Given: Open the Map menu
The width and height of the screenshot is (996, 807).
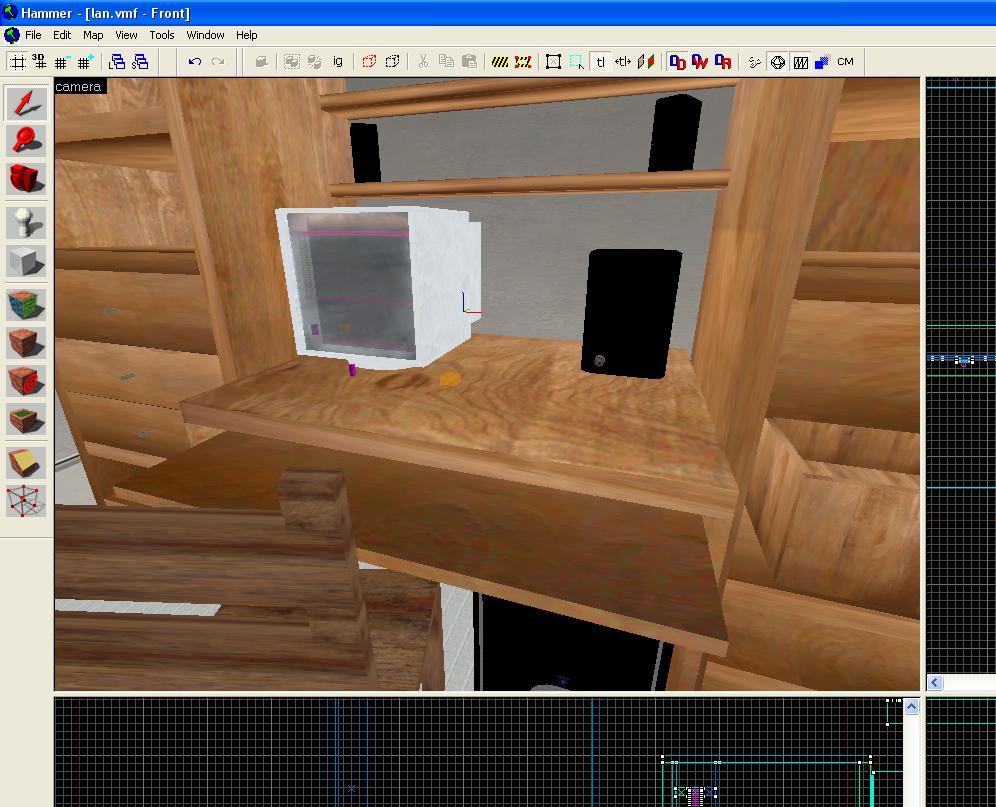Looking at the screenshot, I should pos(93,35).
